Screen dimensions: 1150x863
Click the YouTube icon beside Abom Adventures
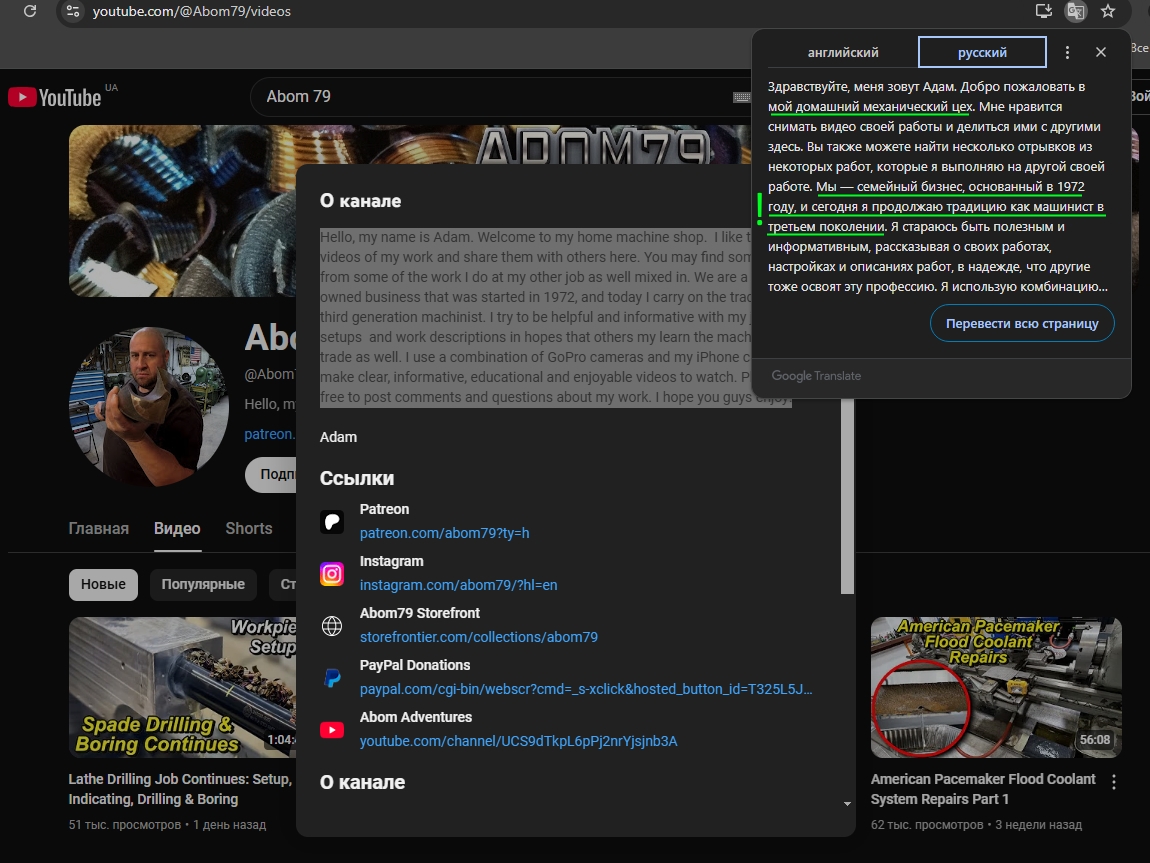pos(332,730)
